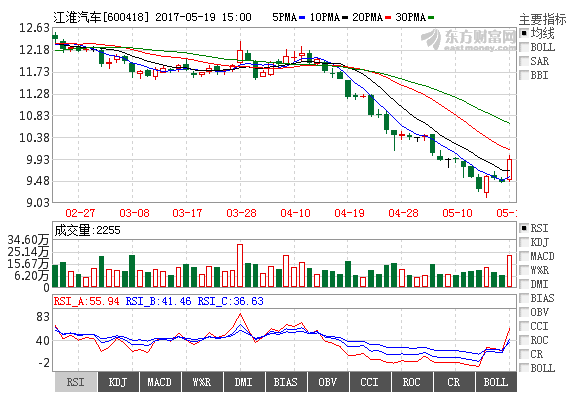Click the 30PMA green legend marker
The image size is (572, 396).
pos(431,18)
